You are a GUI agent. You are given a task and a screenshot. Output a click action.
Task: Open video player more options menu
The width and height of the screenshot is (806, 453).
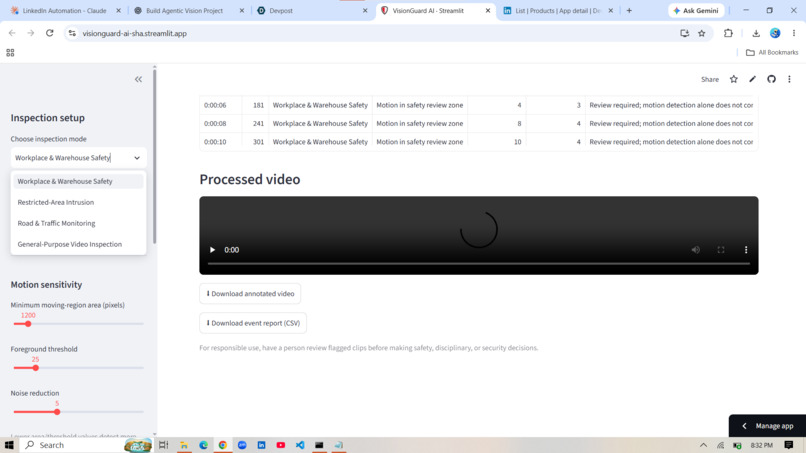point(746,250)
